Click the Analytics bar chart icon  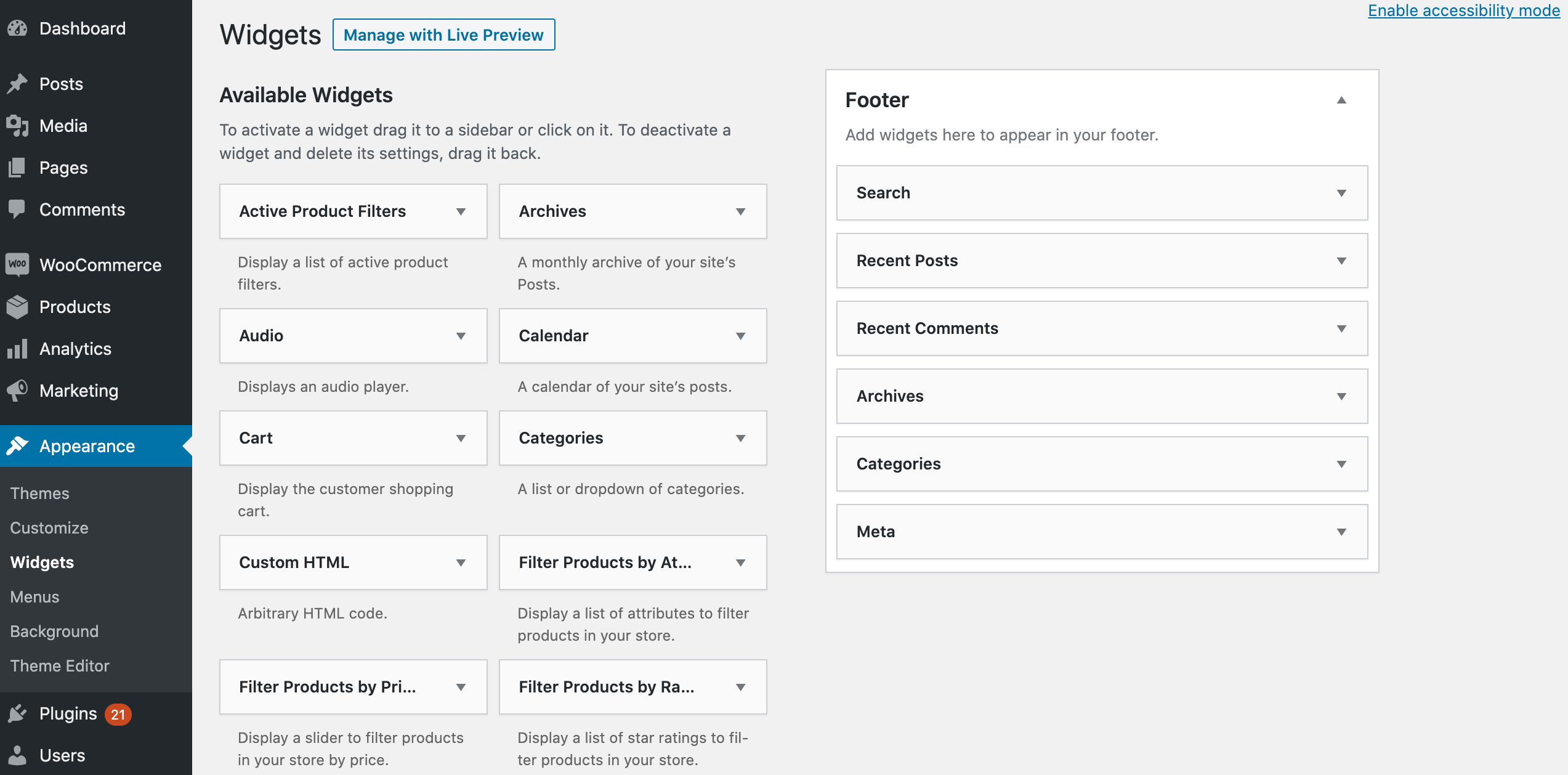pyautogui.click(x=17, y=349)
